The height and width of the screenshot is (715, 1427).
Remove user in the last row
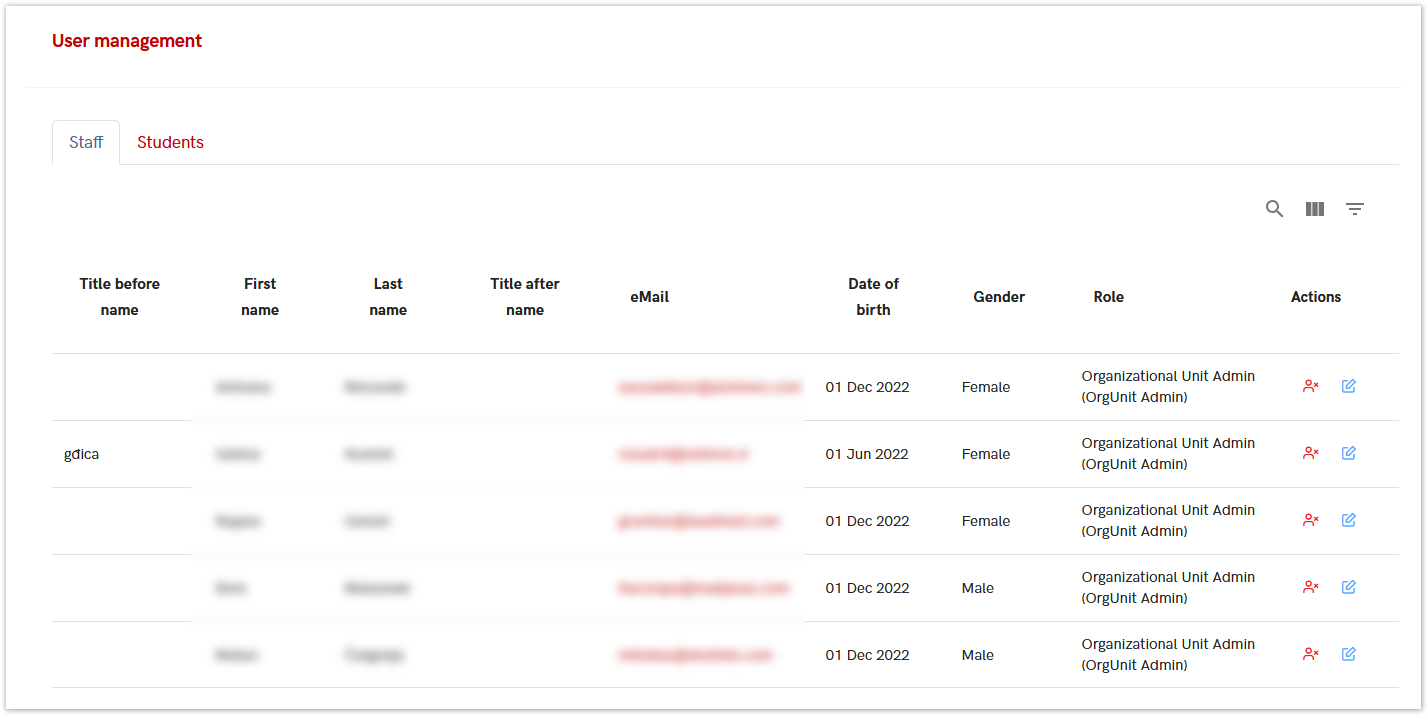coord(1311,654)
